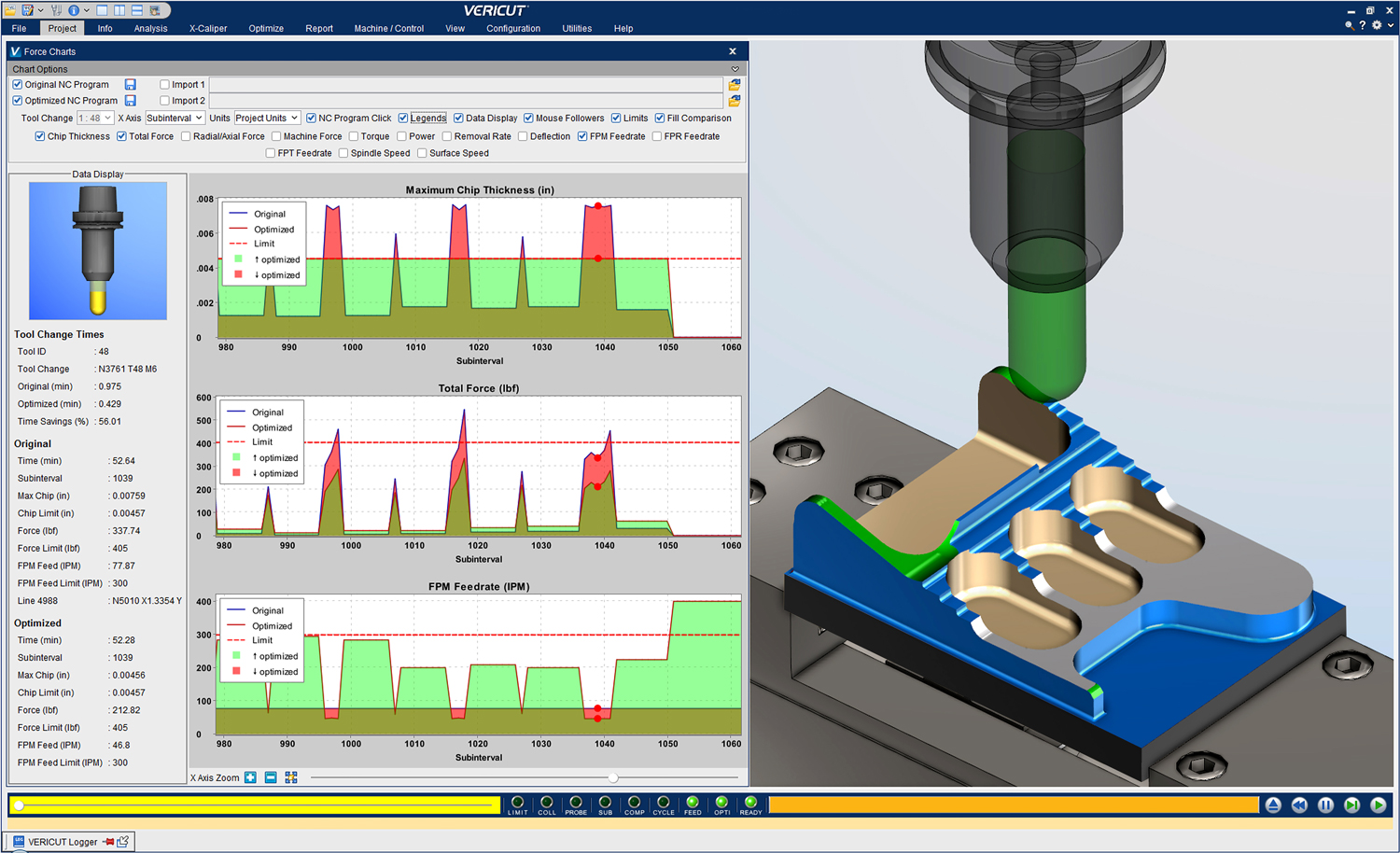
Task: Open the X Axis Zoom in icon
Action: pos(250,778)
